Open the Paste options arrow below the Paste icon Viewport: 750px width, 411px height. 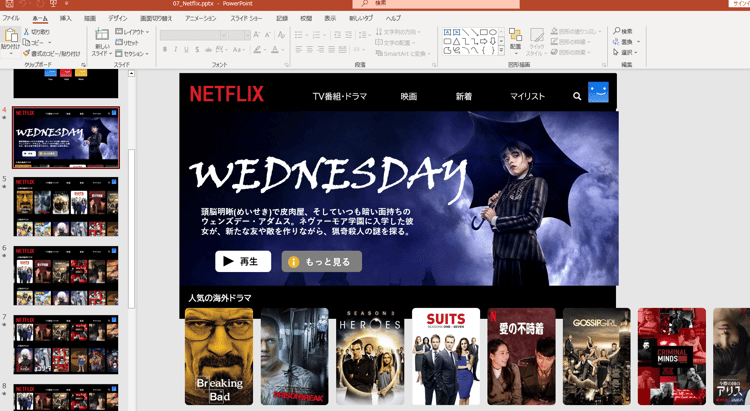click(x=11, y=53)
